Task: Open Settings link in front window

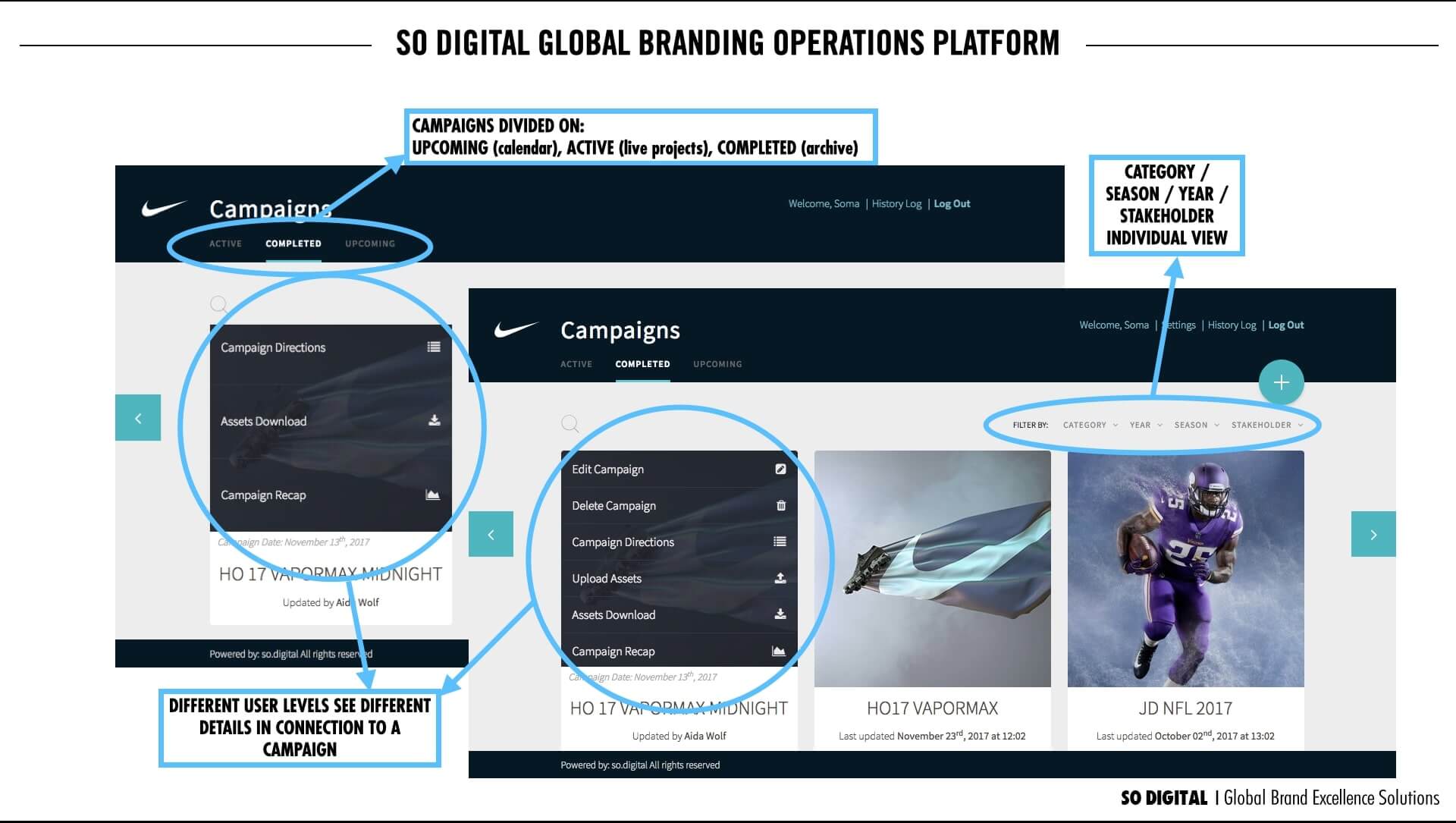Action: [1179, 325]
